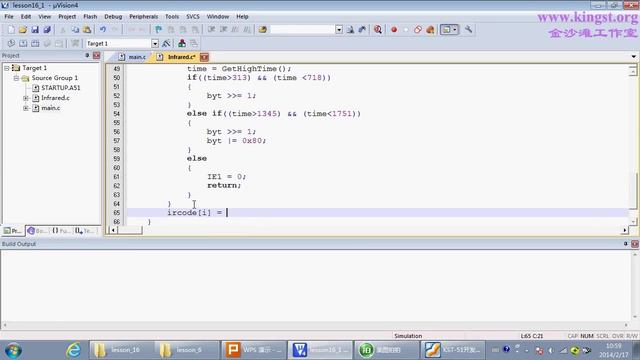Open the File menu

[x=9, y=17]
